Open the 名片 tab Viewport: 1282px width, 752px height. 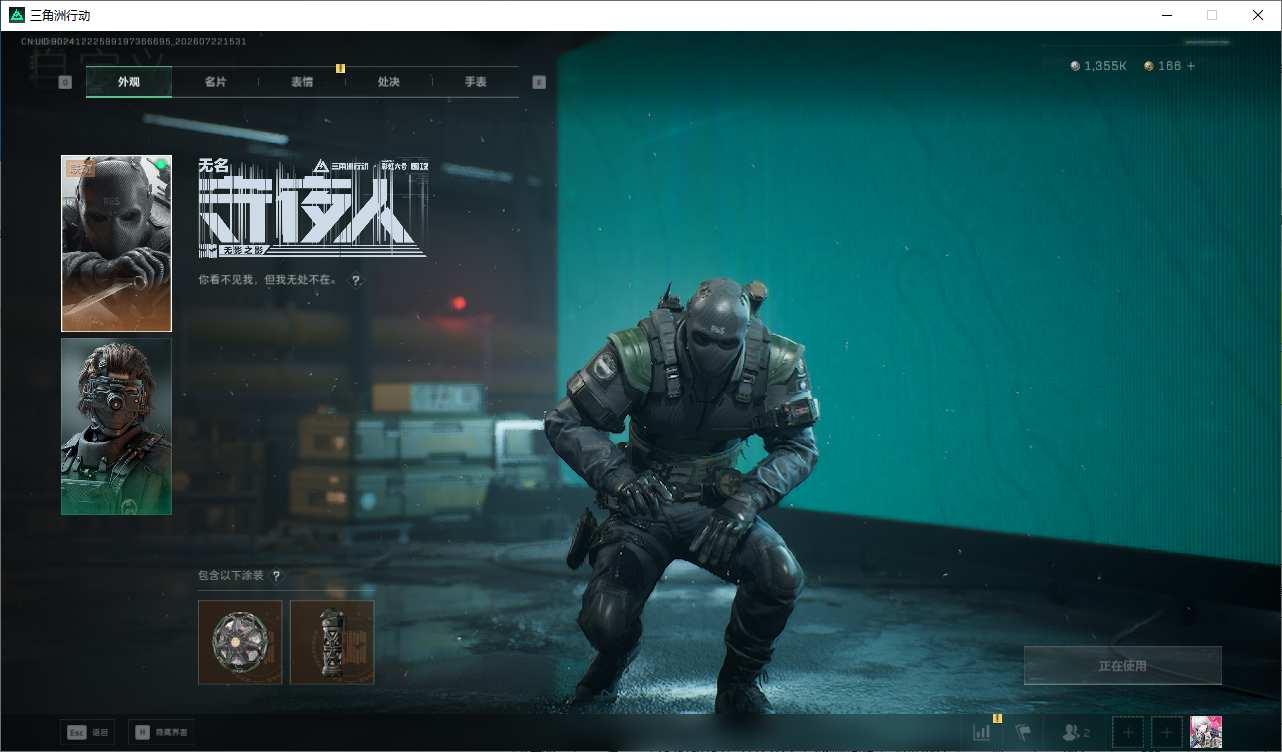215,82
